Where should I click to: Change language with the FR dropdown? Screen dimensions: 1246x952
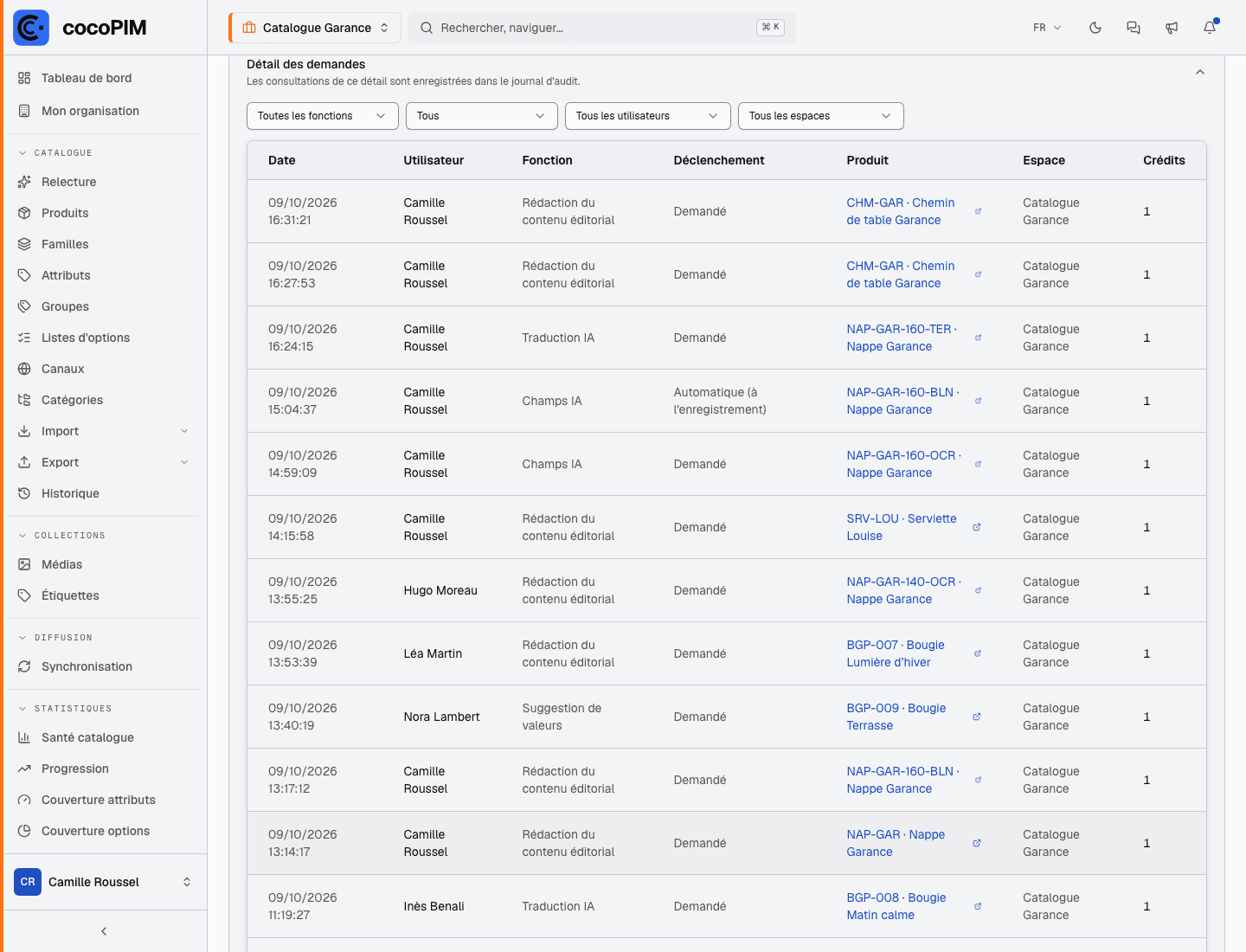(1047, 28)
